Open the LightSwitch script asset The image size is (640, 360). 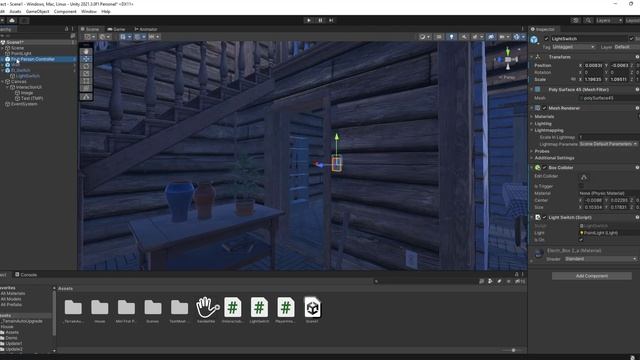pyautogui.click(x=259, y=310)
